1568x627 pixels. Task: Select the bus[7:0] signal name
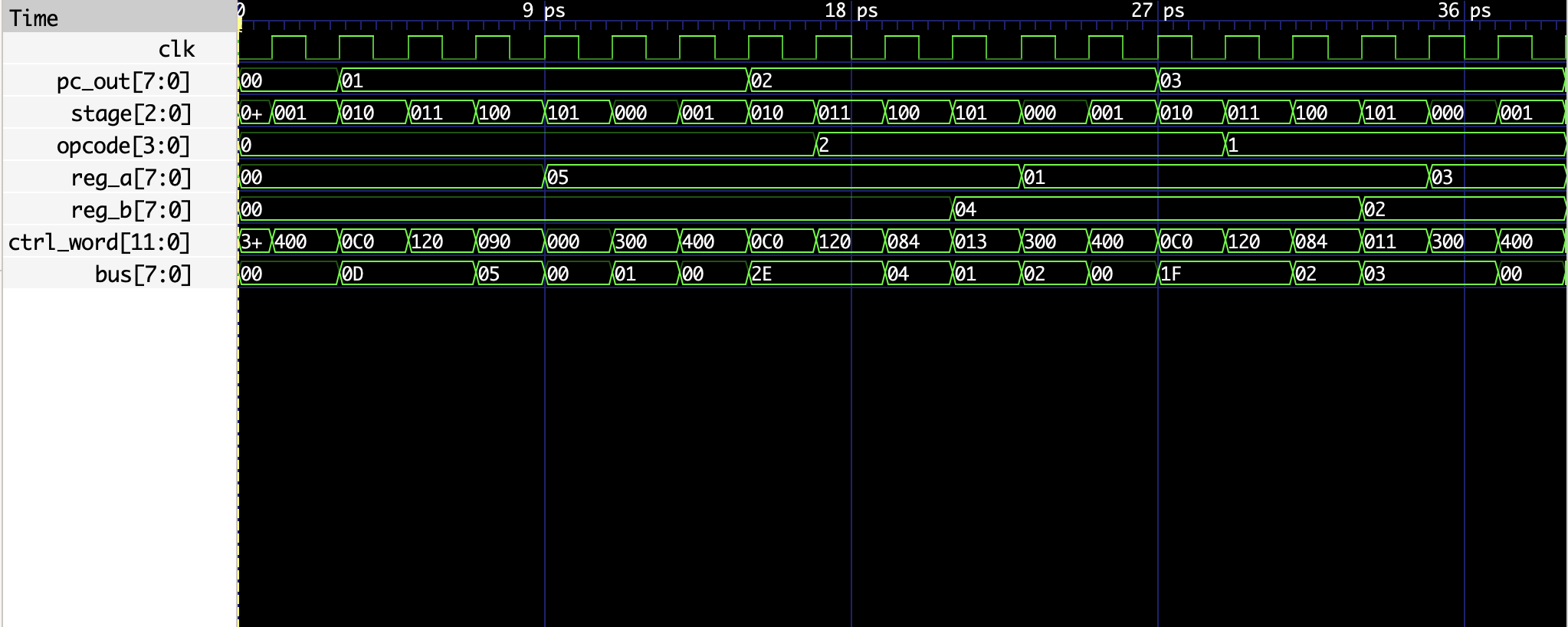coord(143,274)
